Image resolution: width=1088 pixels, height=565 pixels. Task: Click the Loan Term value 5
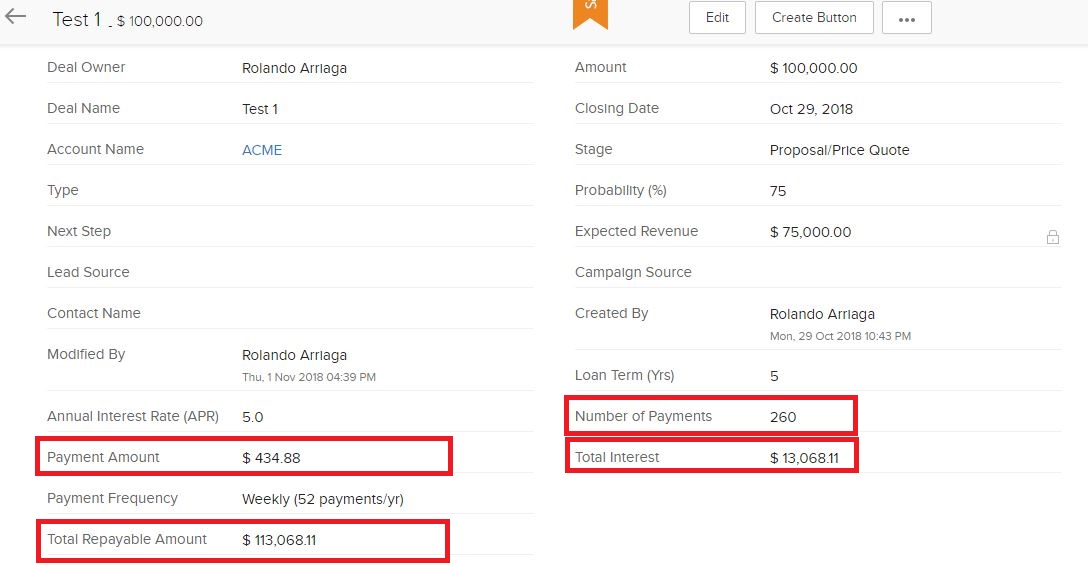pos(774,376)
